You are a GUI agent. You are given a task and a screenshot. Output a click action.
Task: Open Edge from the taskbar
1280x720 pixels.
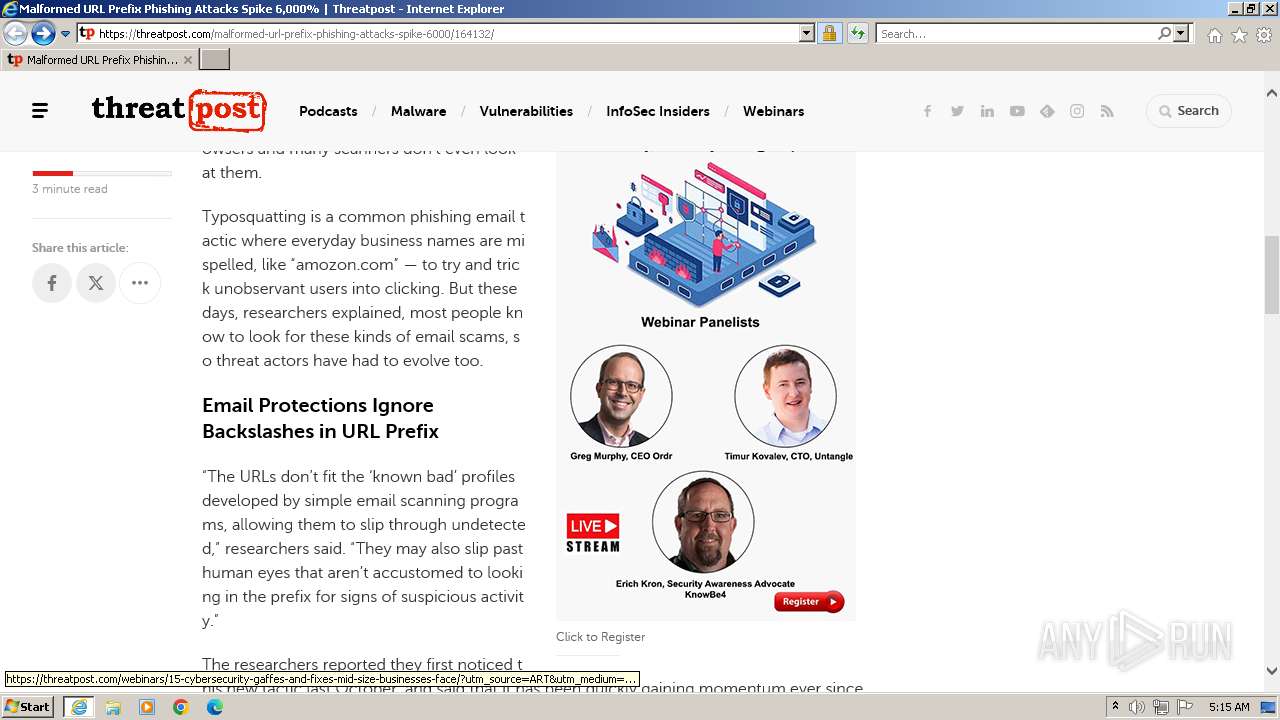coord(214,707)
